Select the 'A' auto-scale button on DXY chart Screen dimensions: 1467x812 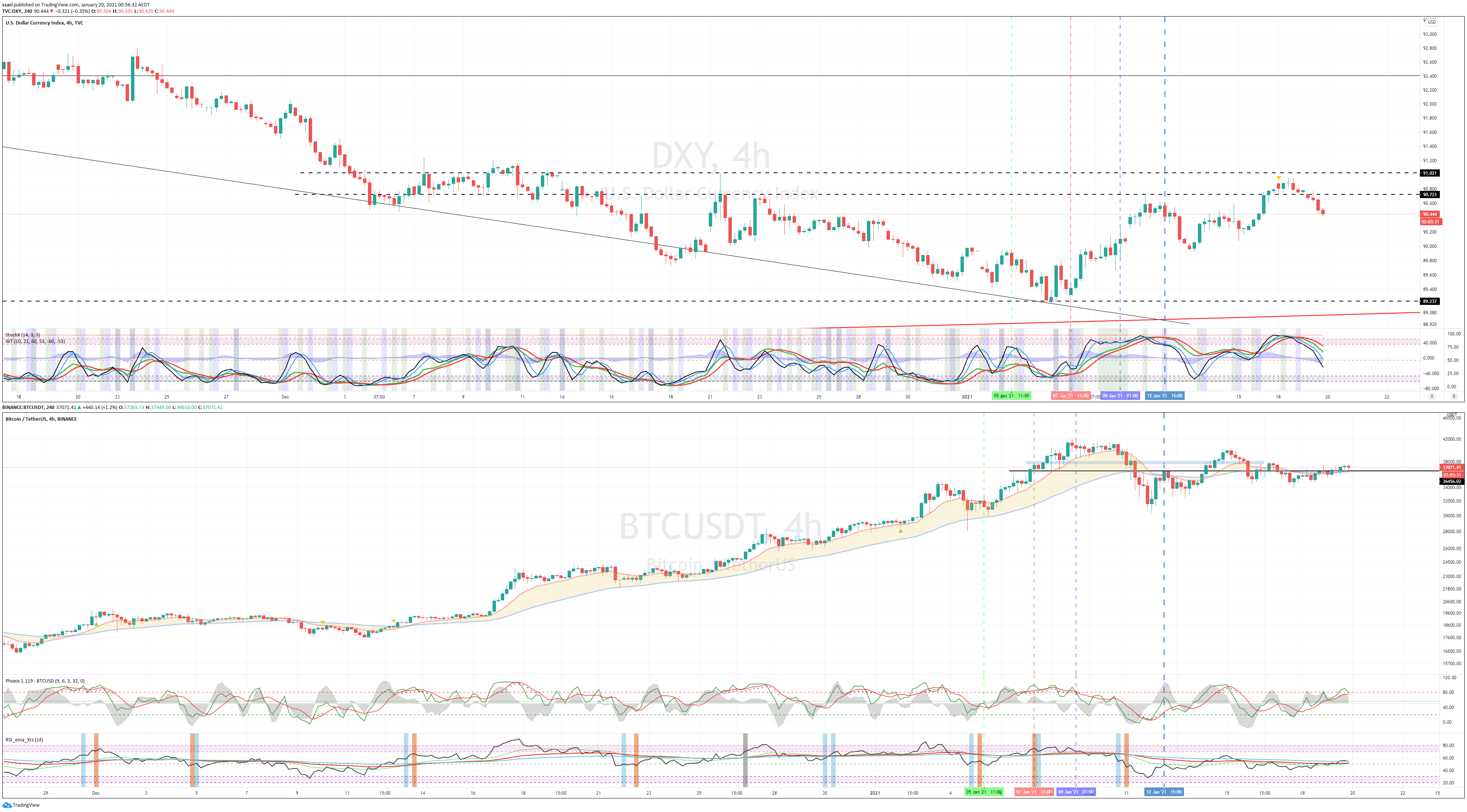point(1432,396)
